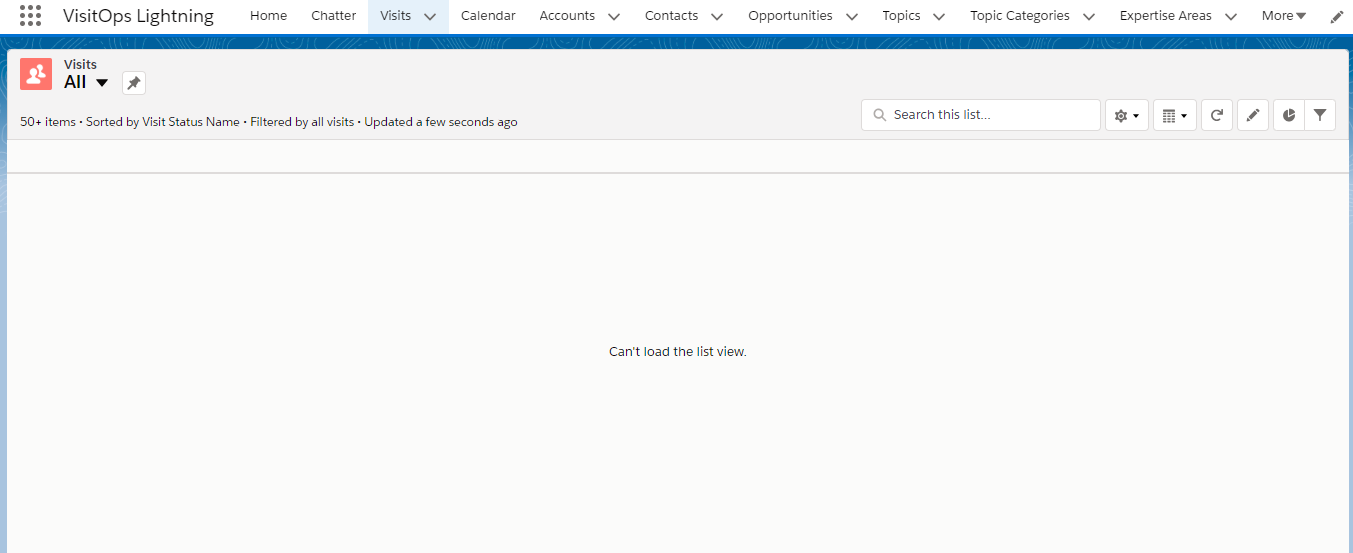Pin the All list view

(x=134, y=83)
